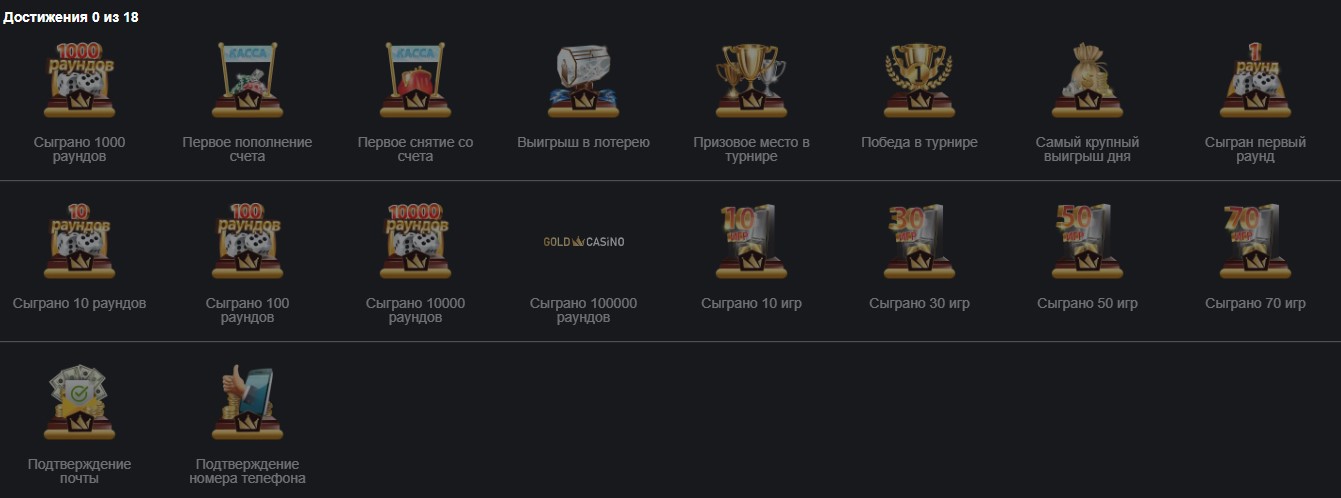Viewport: 1341px width, 498px height.
Task: Click the 1000 rounds played achievement badge
Action: 79,80
